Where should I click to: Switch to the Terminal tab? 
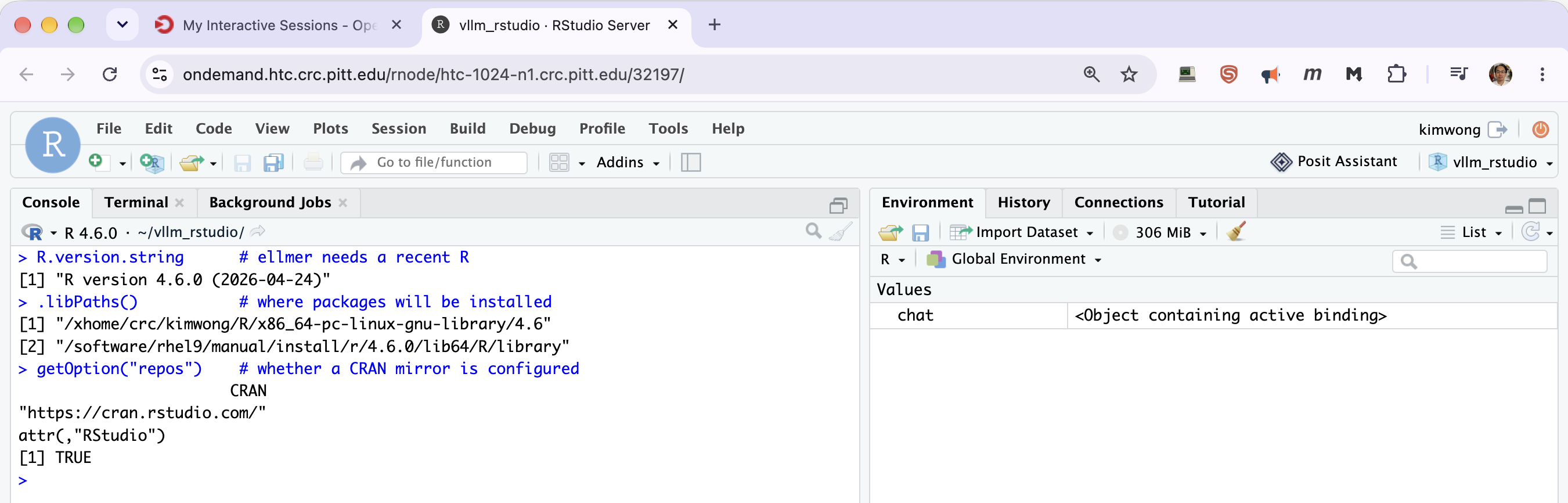click(136, 202)
